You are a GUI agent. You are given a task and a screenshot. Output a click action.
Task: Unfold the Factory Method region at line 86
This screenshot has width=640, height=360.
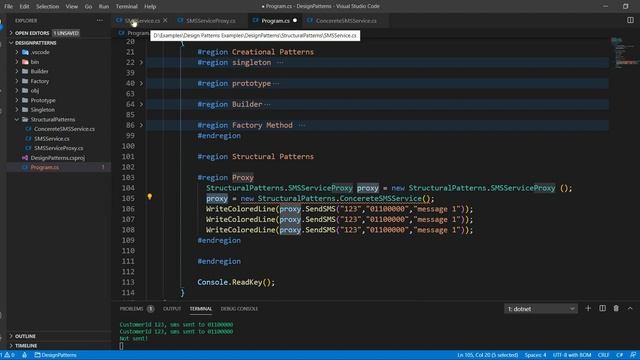(x=141, y=125)
